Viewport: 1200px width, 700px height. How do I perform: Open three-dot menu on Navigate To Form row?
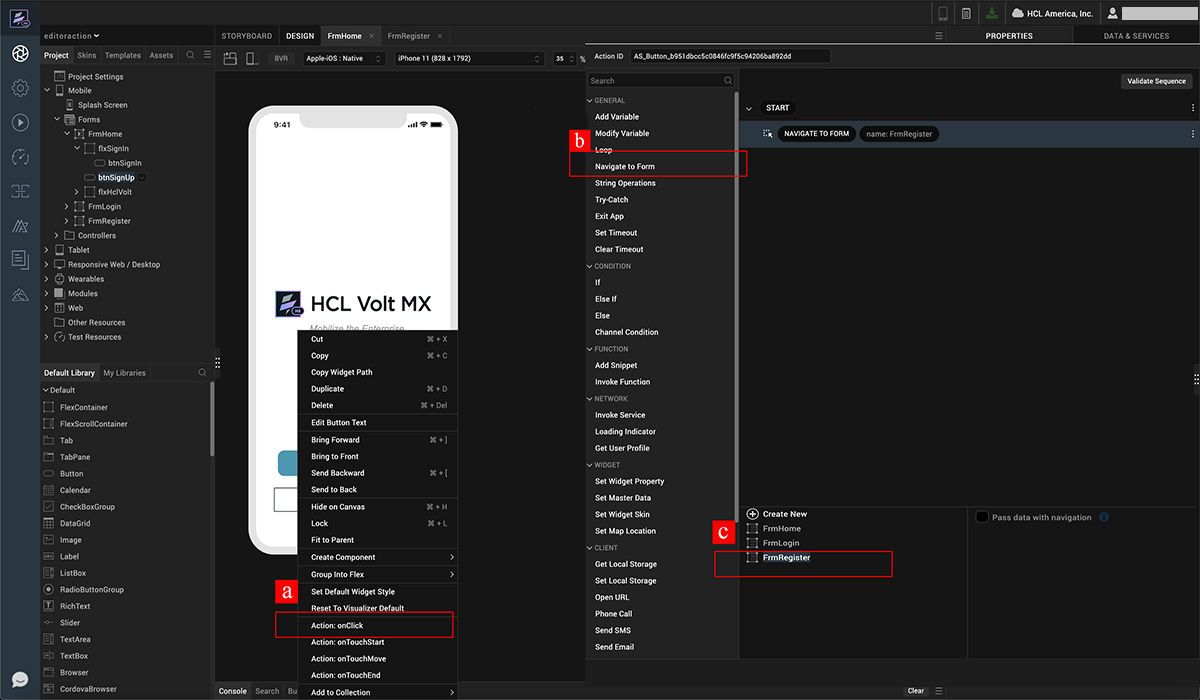[x=1192, y=134]
